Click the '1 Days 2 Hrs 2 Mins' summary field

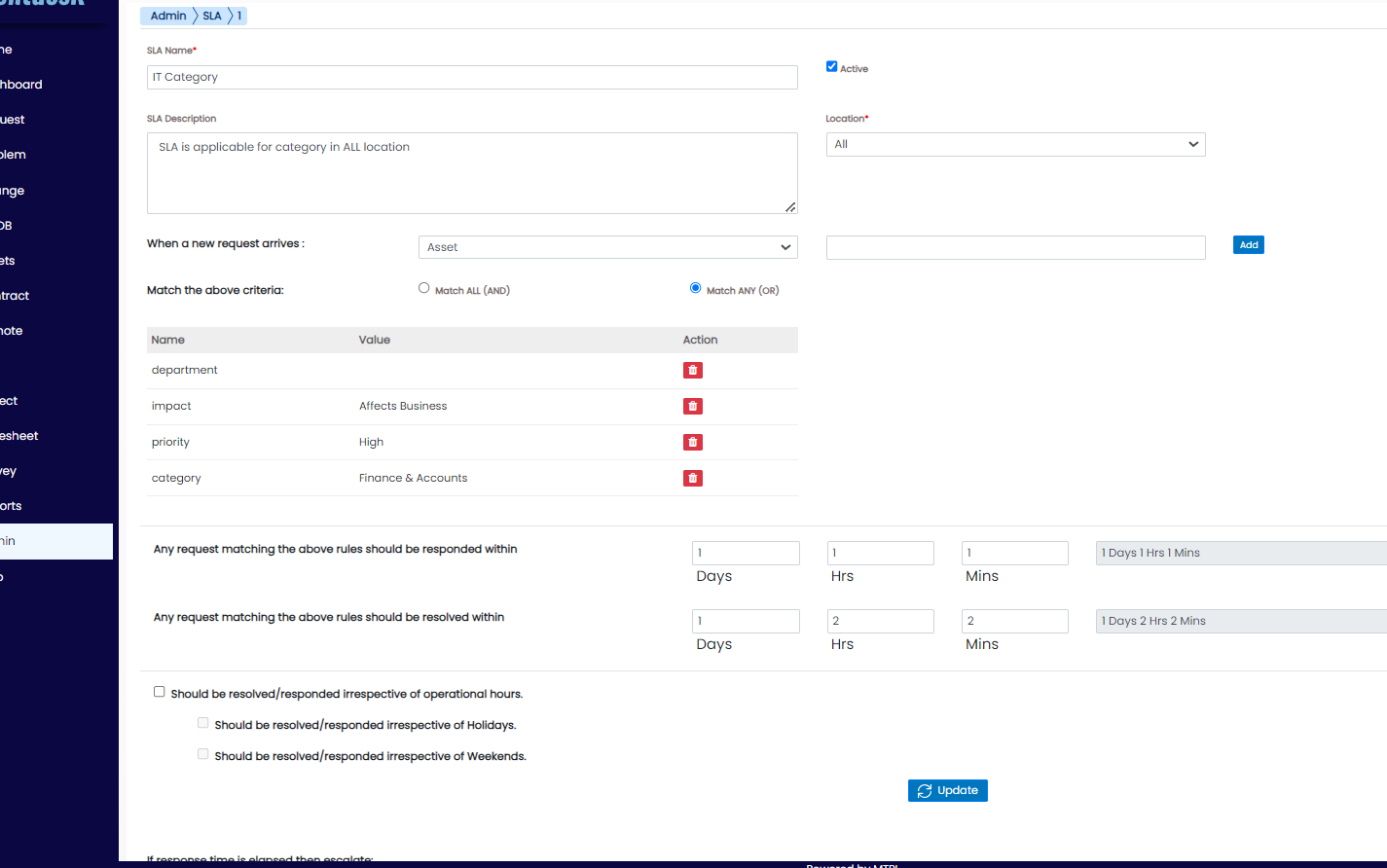[1241, 621]
